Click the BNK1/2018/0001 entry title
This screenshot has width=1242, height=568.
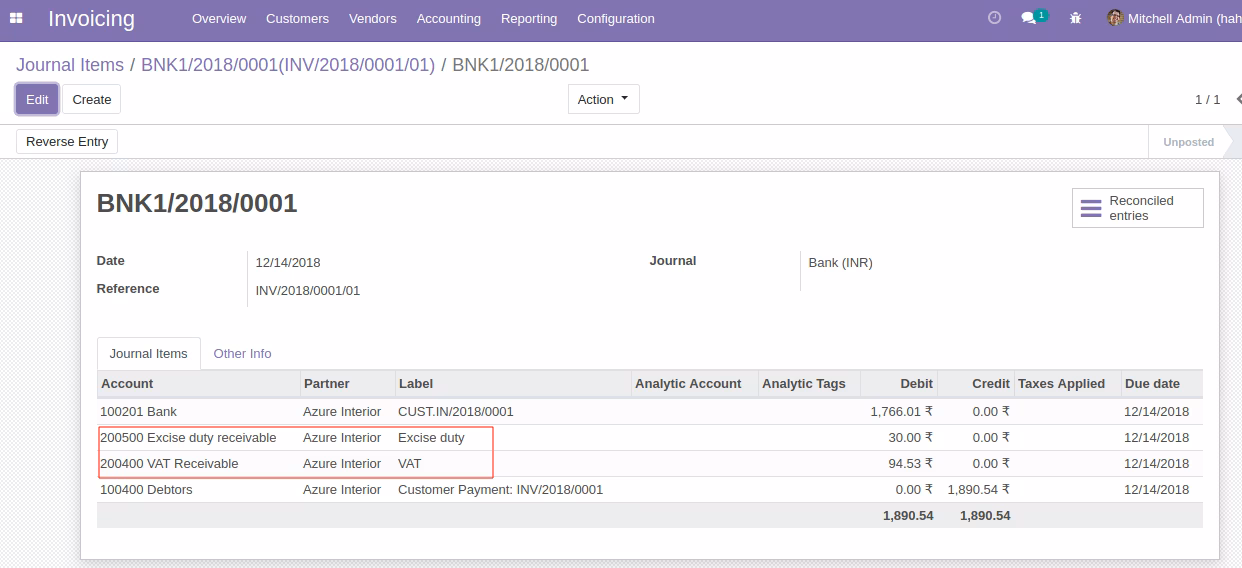[x=197, y=204]
